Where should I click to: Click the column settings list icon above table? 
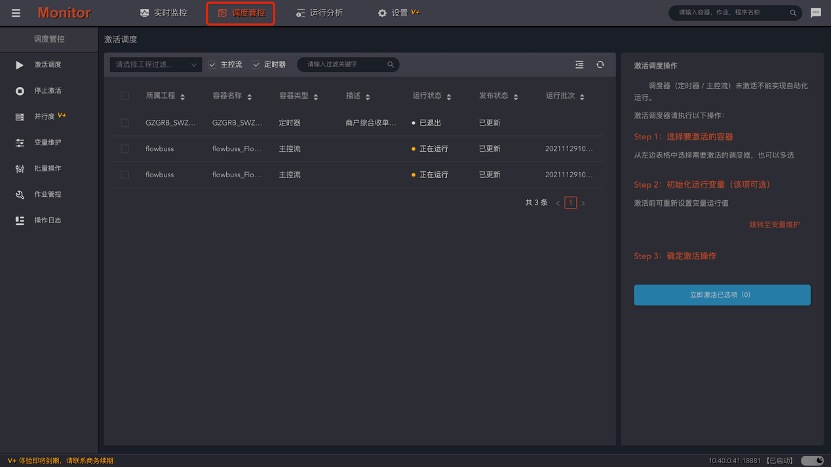(579, 65)
